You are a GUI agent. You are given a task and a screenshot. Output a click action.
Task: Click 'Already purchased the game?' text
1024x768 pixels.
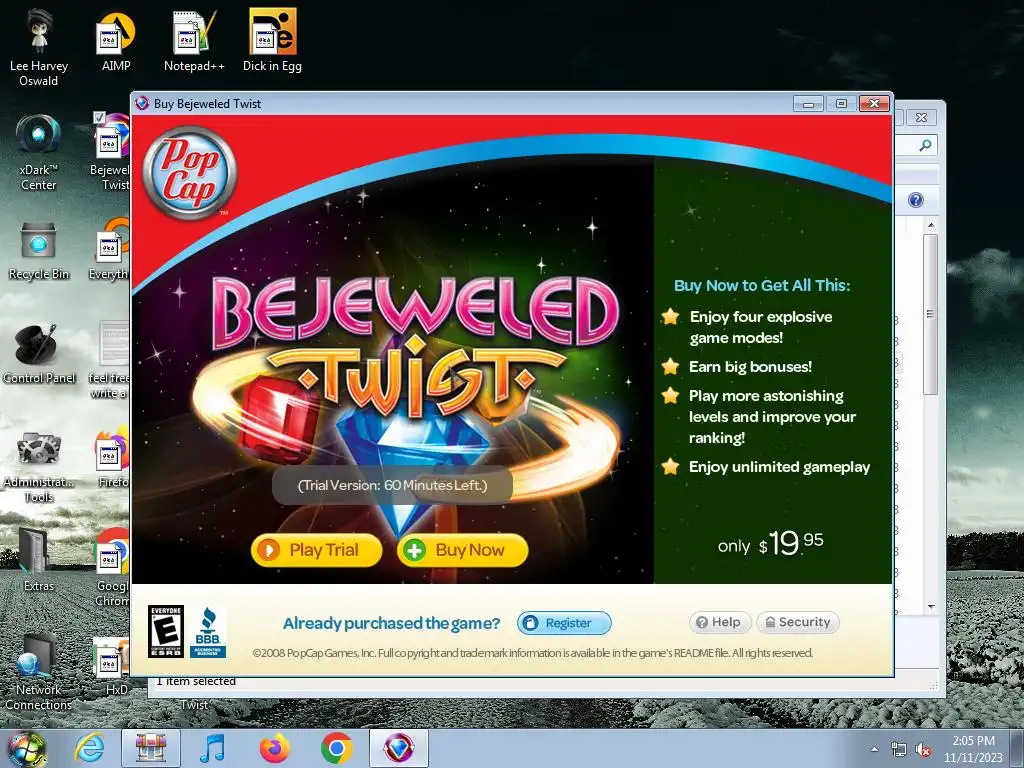[x=391, y=623]
